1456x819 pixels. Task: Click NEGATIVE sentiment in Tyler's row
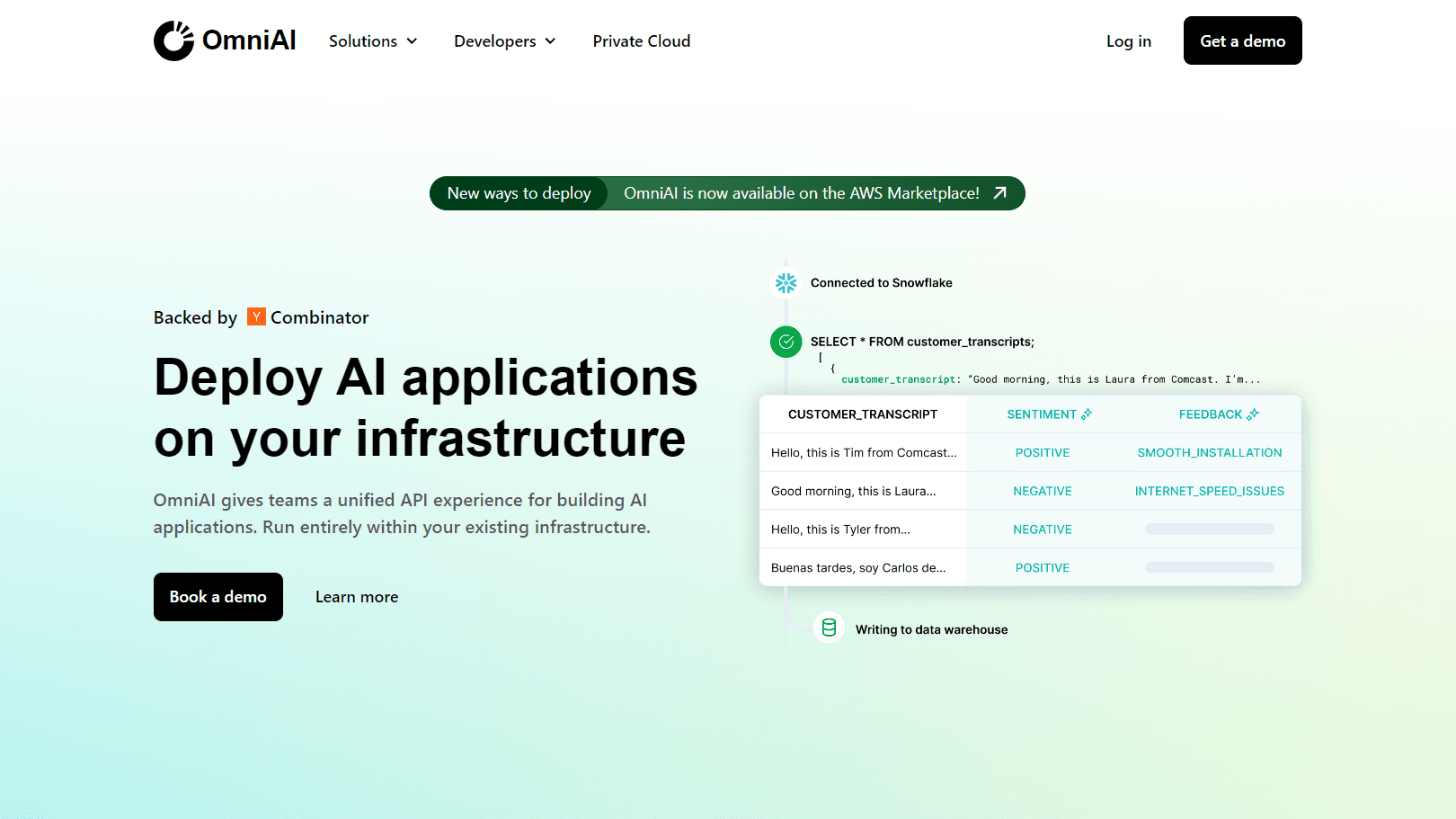click(x=1043, y=530)
